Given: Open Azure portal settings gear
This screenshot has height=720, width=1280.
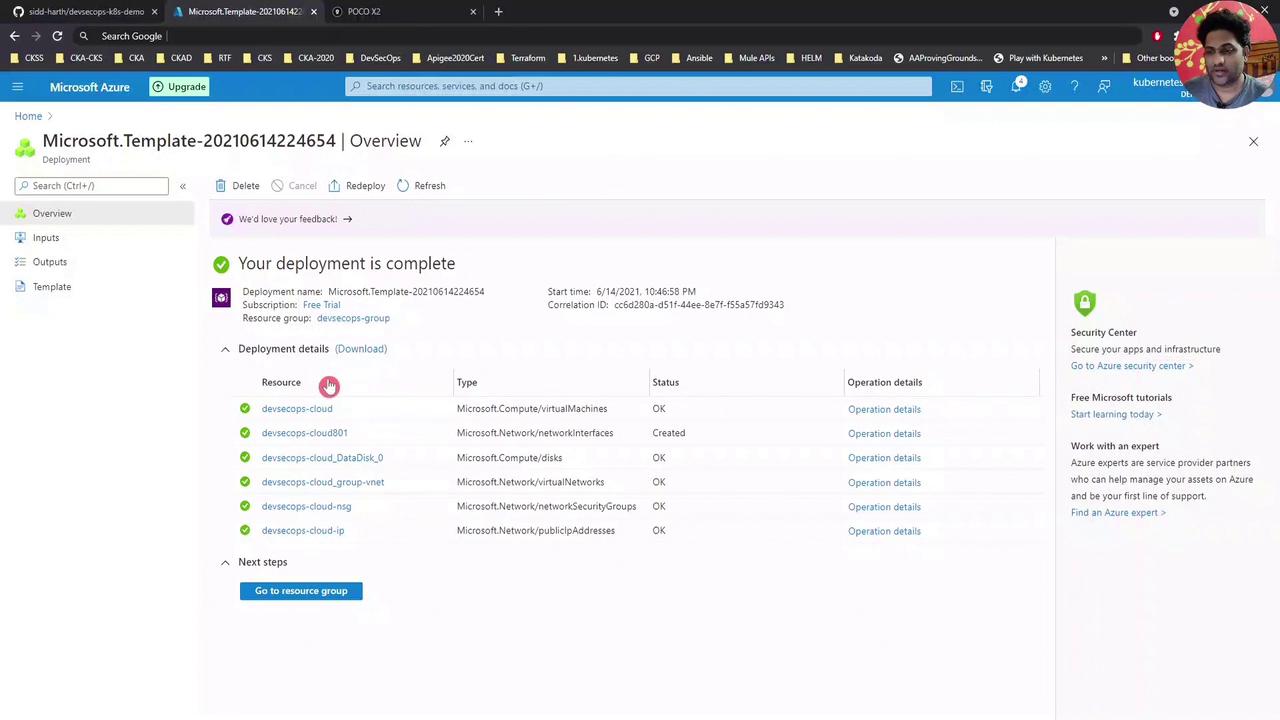Looking at the screenshot, I should (x=1045, y=87).
